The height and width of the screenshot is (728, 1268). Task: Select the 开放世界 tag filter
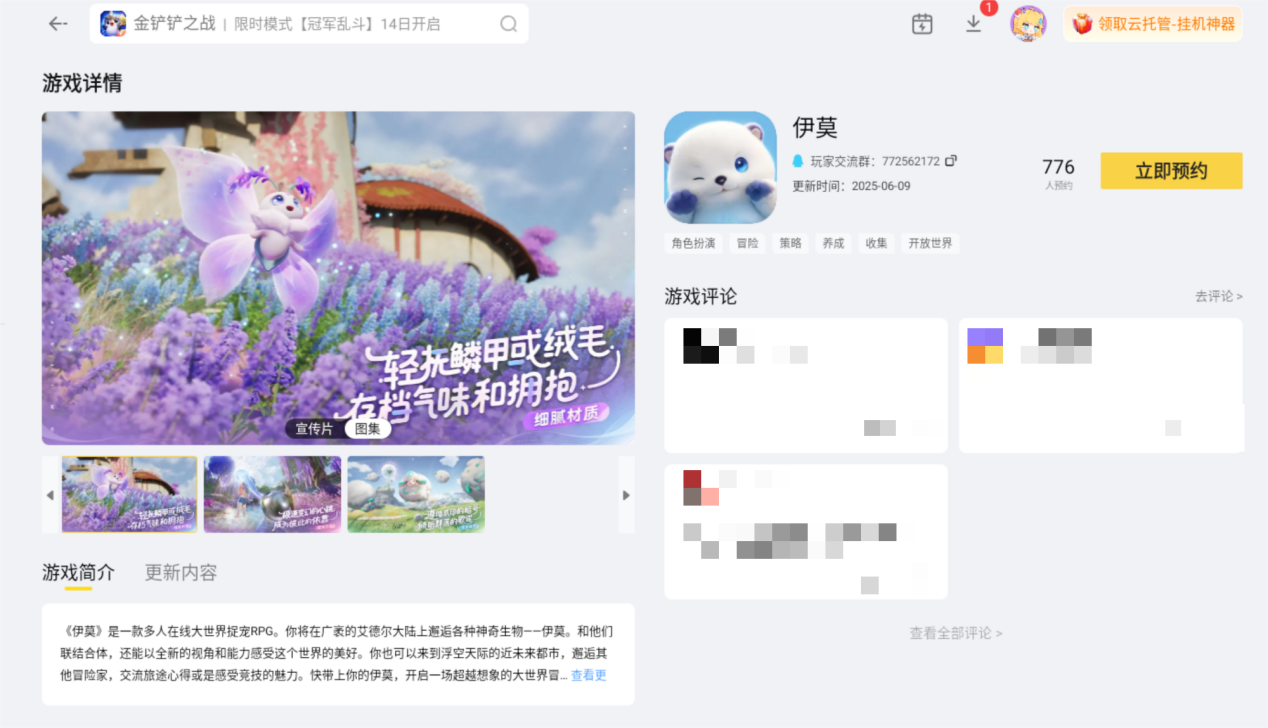click(930, 243)
